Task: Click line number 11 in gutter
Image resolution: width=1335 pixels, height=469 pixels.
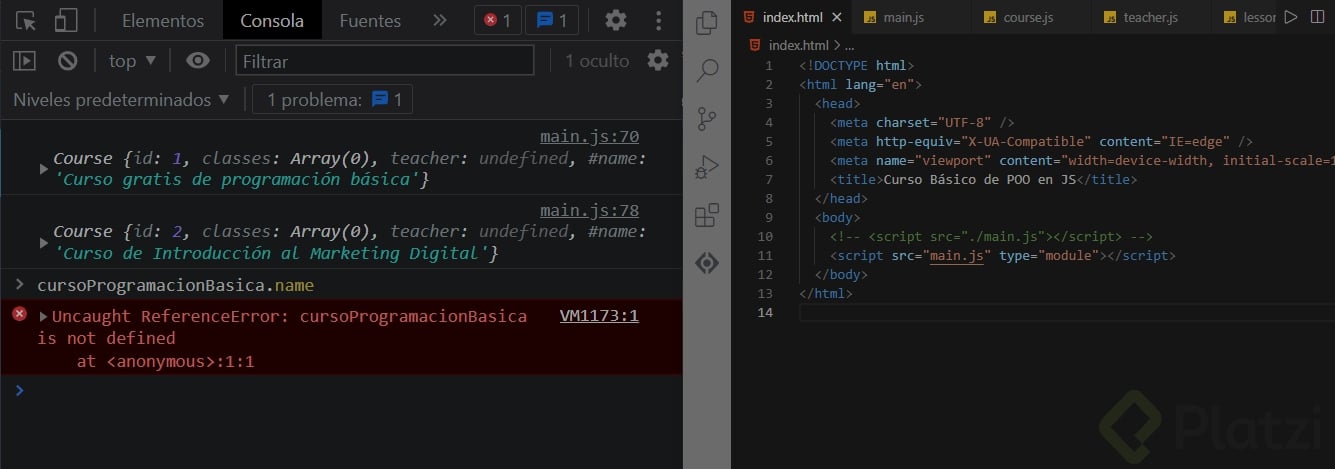Action: click(x=765, y=255)
